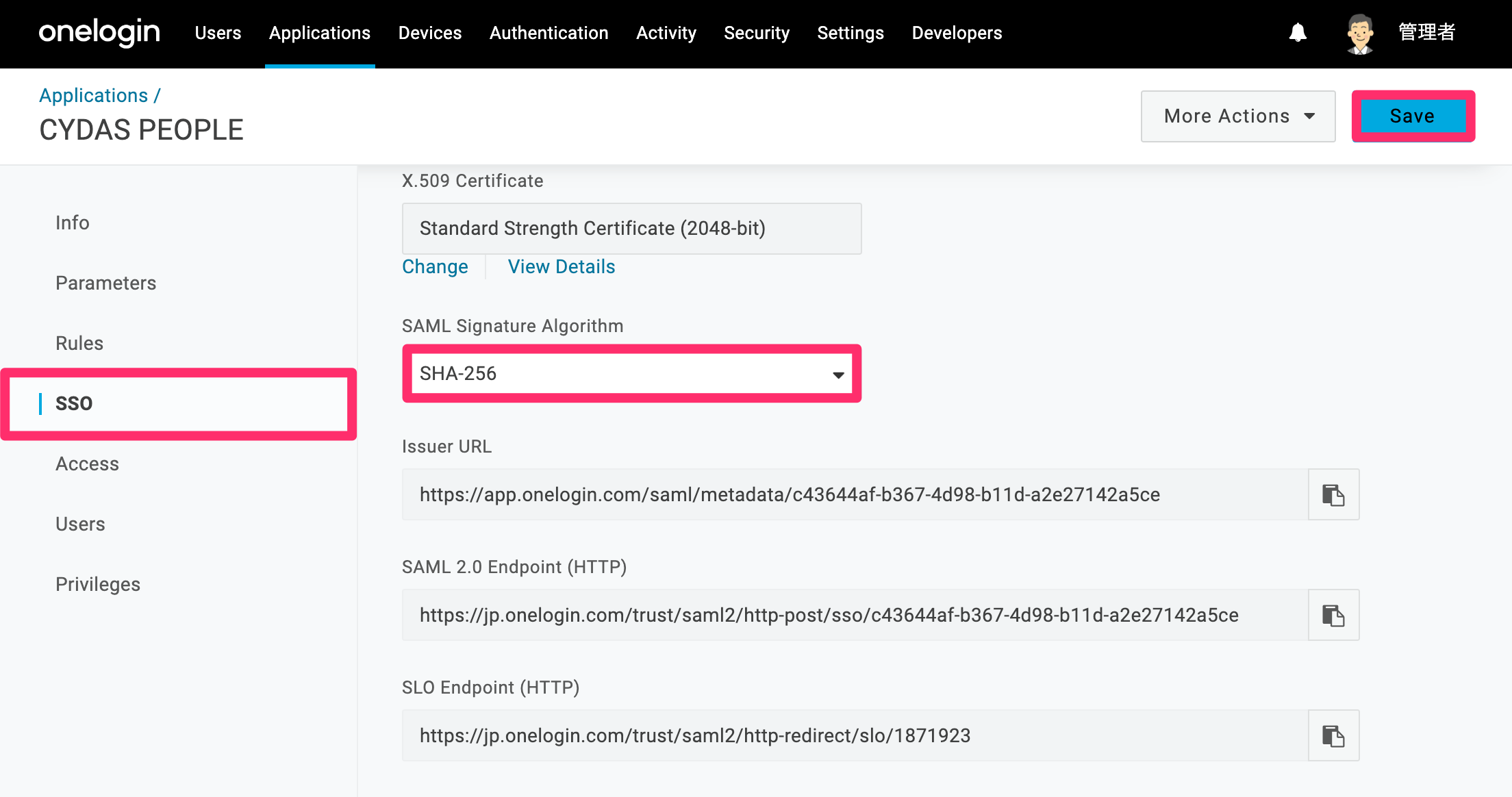Open the More Actions dropdown
Screen dimensions: 1512x797
coord(1238,116)
